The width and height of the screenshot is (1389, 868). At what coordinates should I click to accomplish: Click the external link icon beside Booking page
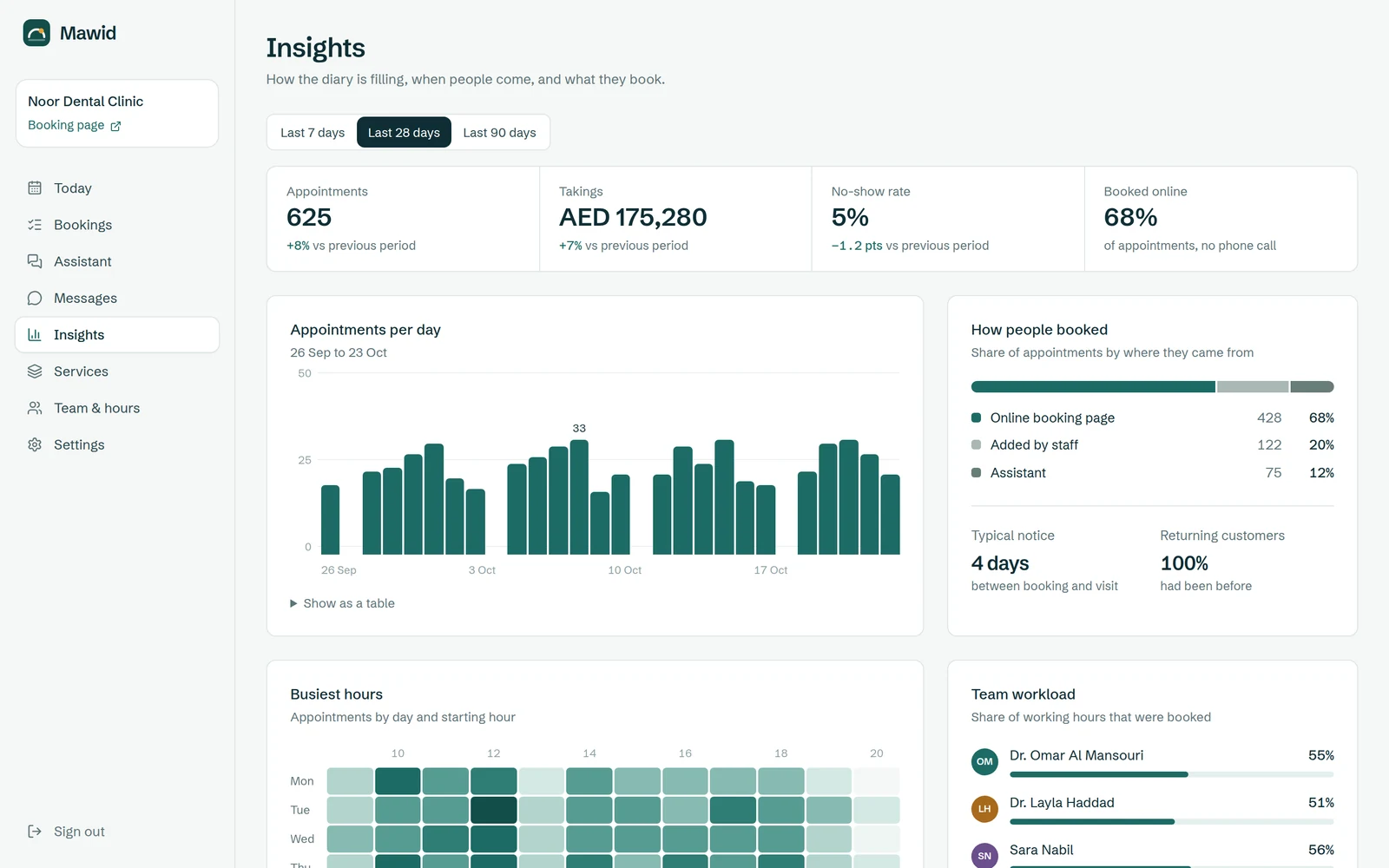click(x=115, y=126)
